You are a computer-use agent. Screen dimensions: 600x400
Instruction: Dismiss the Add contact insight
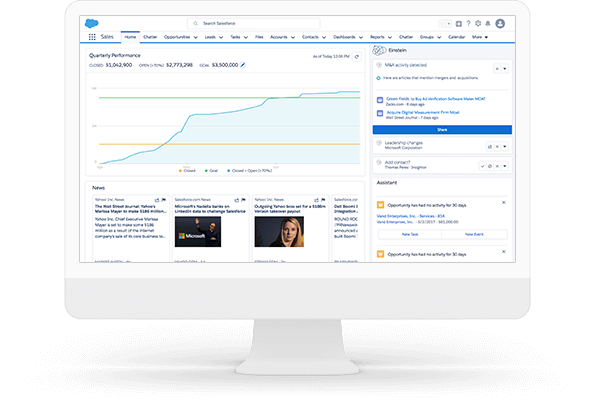pos(497,166)
